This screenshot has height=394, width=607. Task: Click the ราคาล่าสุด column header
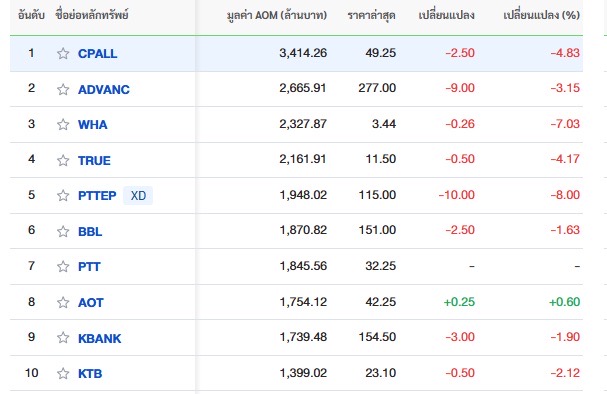(x=371, y=15)
